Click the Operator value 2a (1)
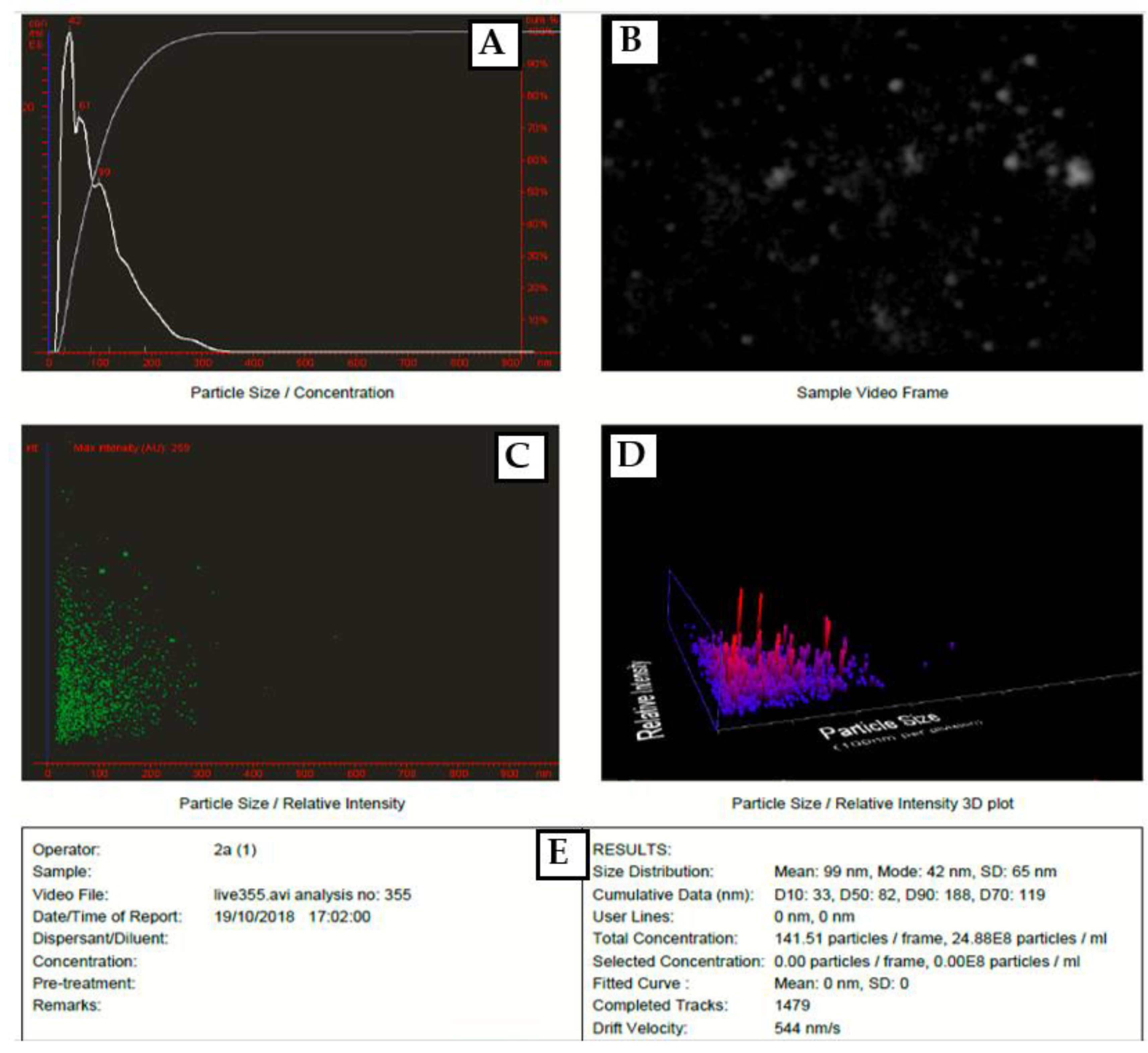The width and height of the screenshot is (1148, 1053). [x=235, y=850]
